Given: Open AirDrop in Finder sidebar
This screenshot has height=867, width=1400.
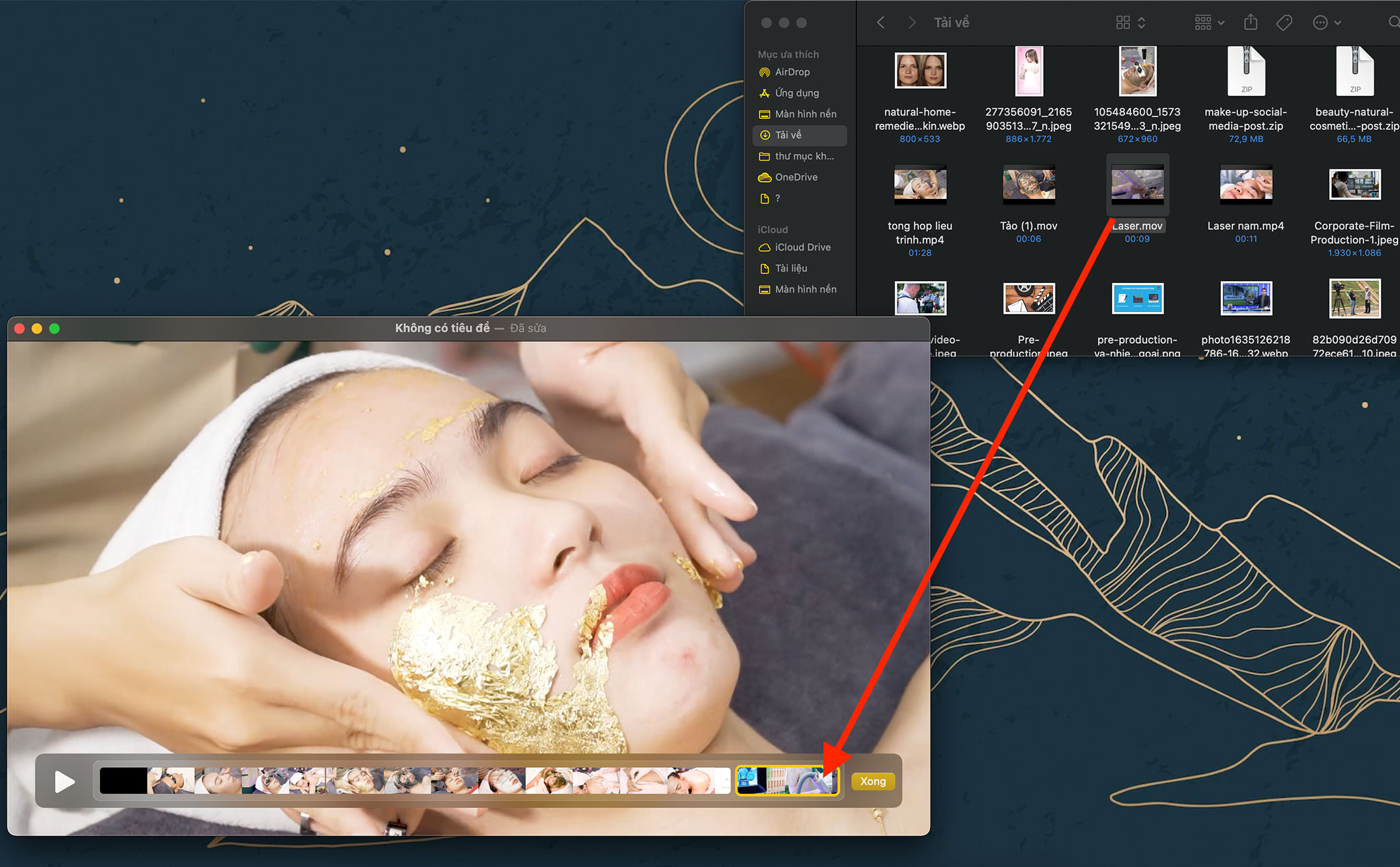Looking at the screenshot, I should point(792,72).
